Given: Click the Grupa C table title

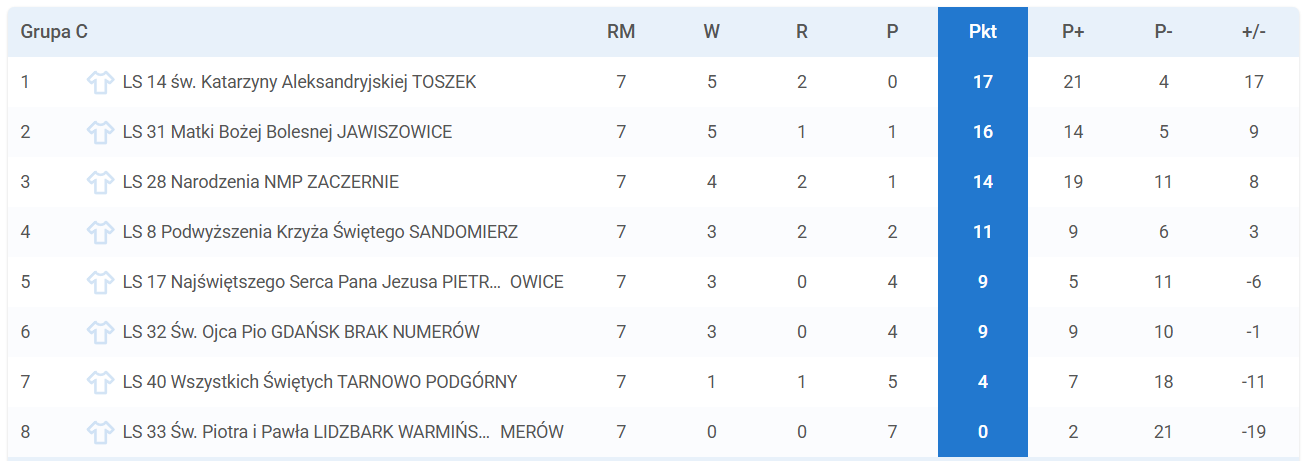Looking at the screenshot, I should pyautogui.click(x=54, y=32).
